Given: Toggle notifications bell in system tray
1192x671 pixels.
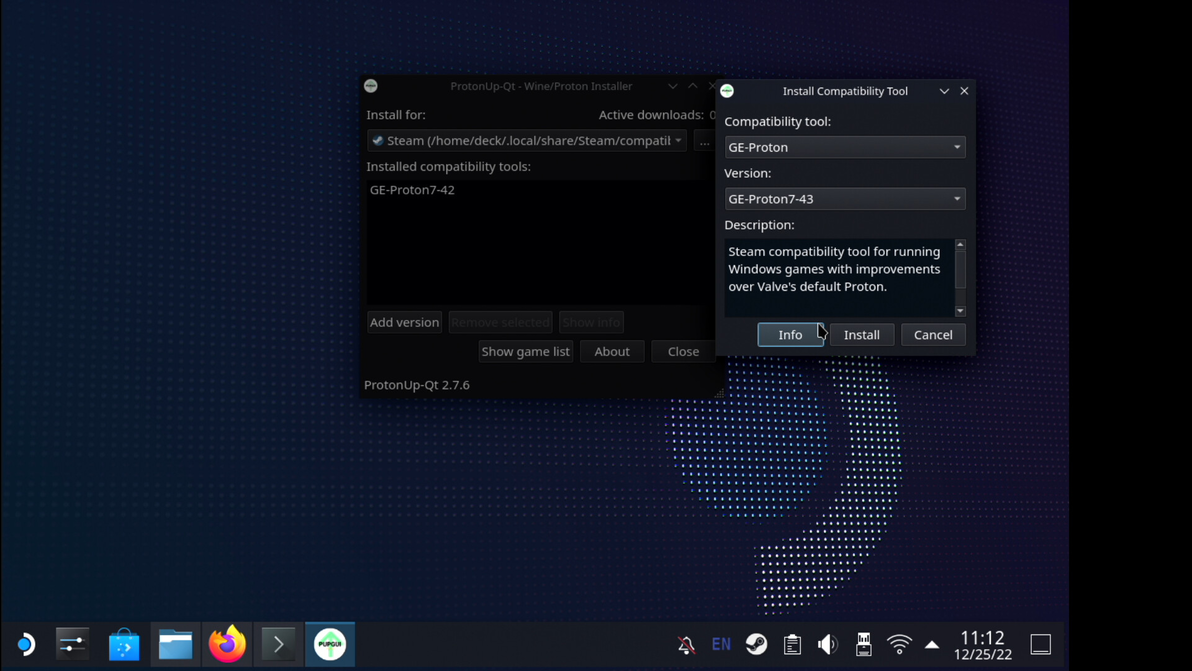Looking at the screenshot, I should coord(686,644).
